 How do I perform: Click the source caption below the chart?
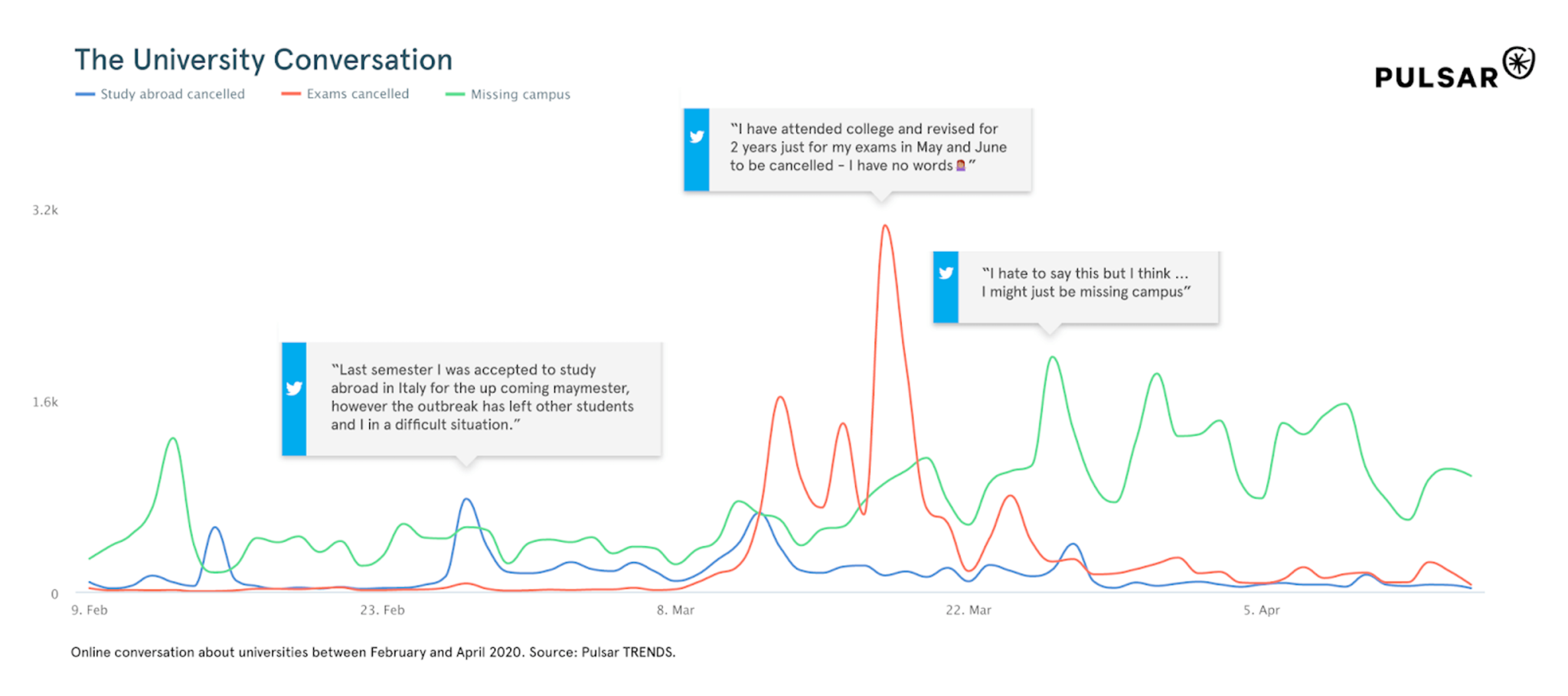coord(373,652)
